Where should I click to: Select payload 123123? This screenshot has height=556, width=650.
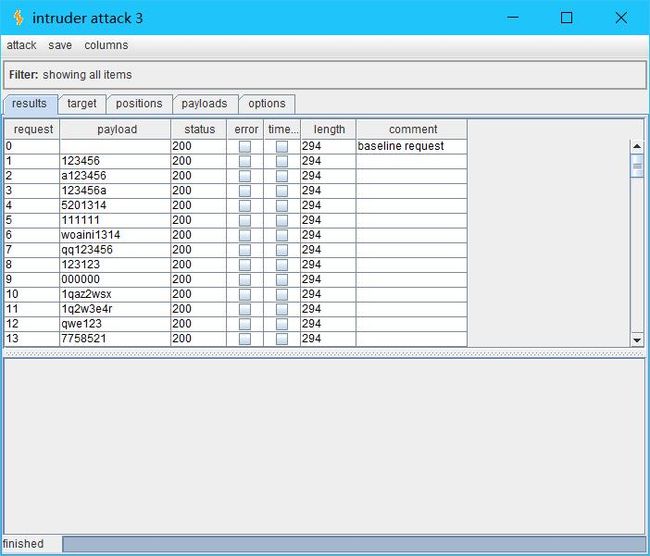click(115, 265)
